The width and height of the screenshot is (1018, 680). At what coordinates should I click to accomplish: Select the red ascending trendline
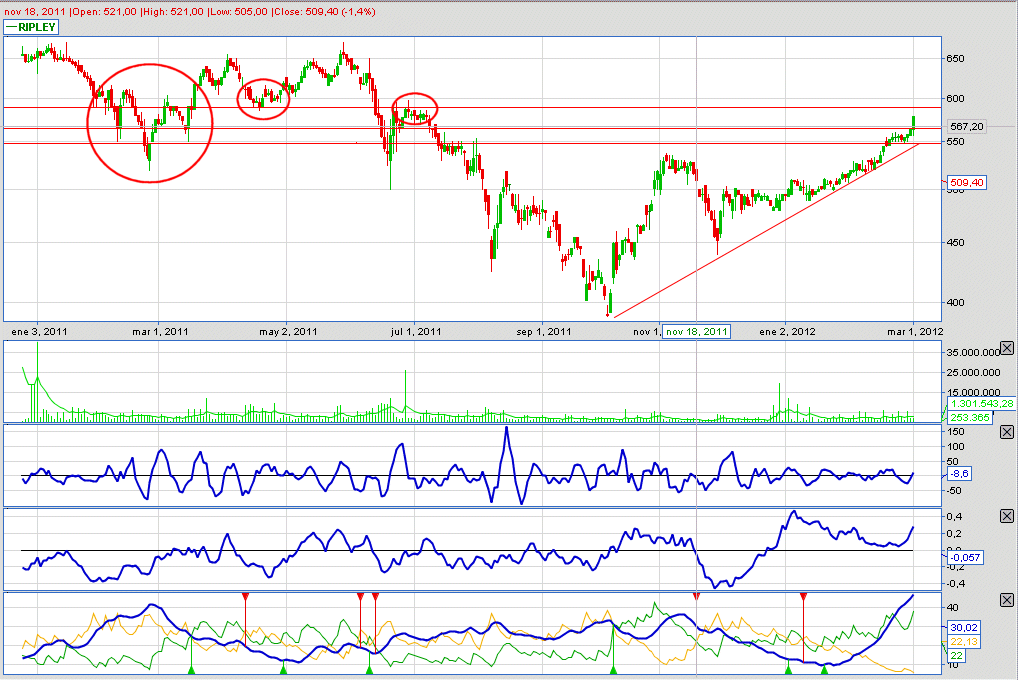[760, 232]
